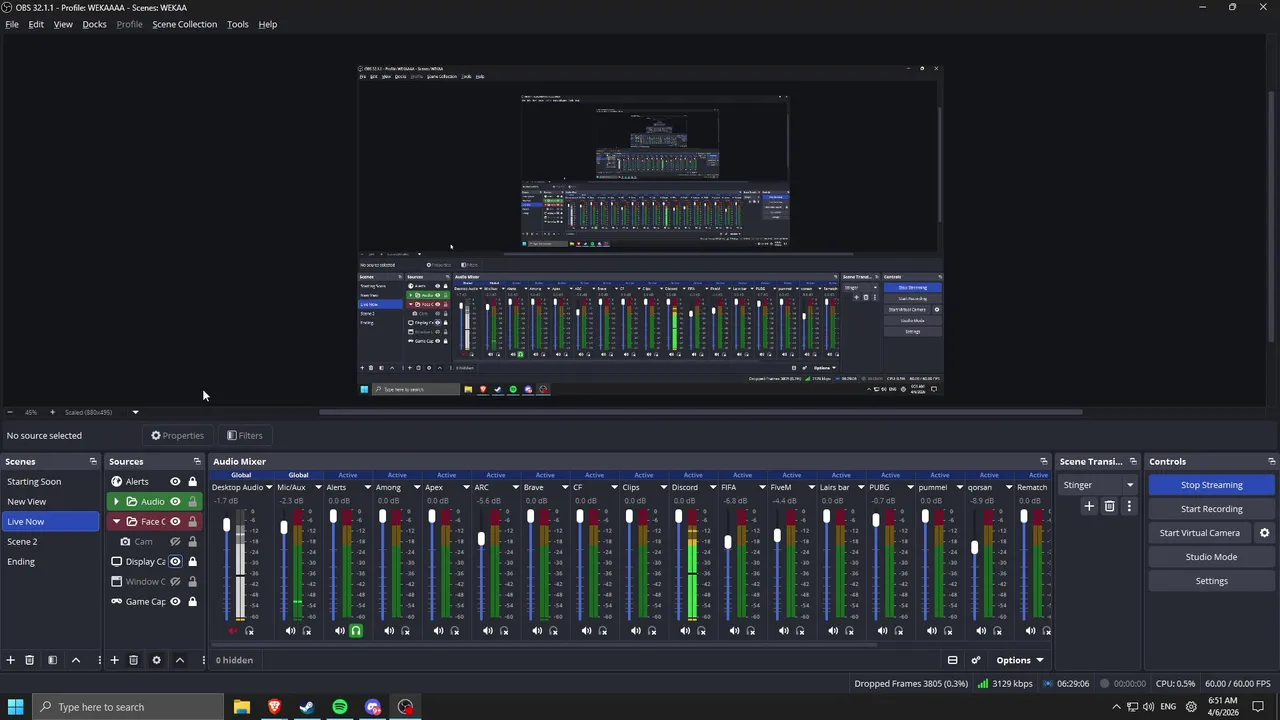Zoom out preview with minus icon
The image size is (1280, 720).
point(10,412)
